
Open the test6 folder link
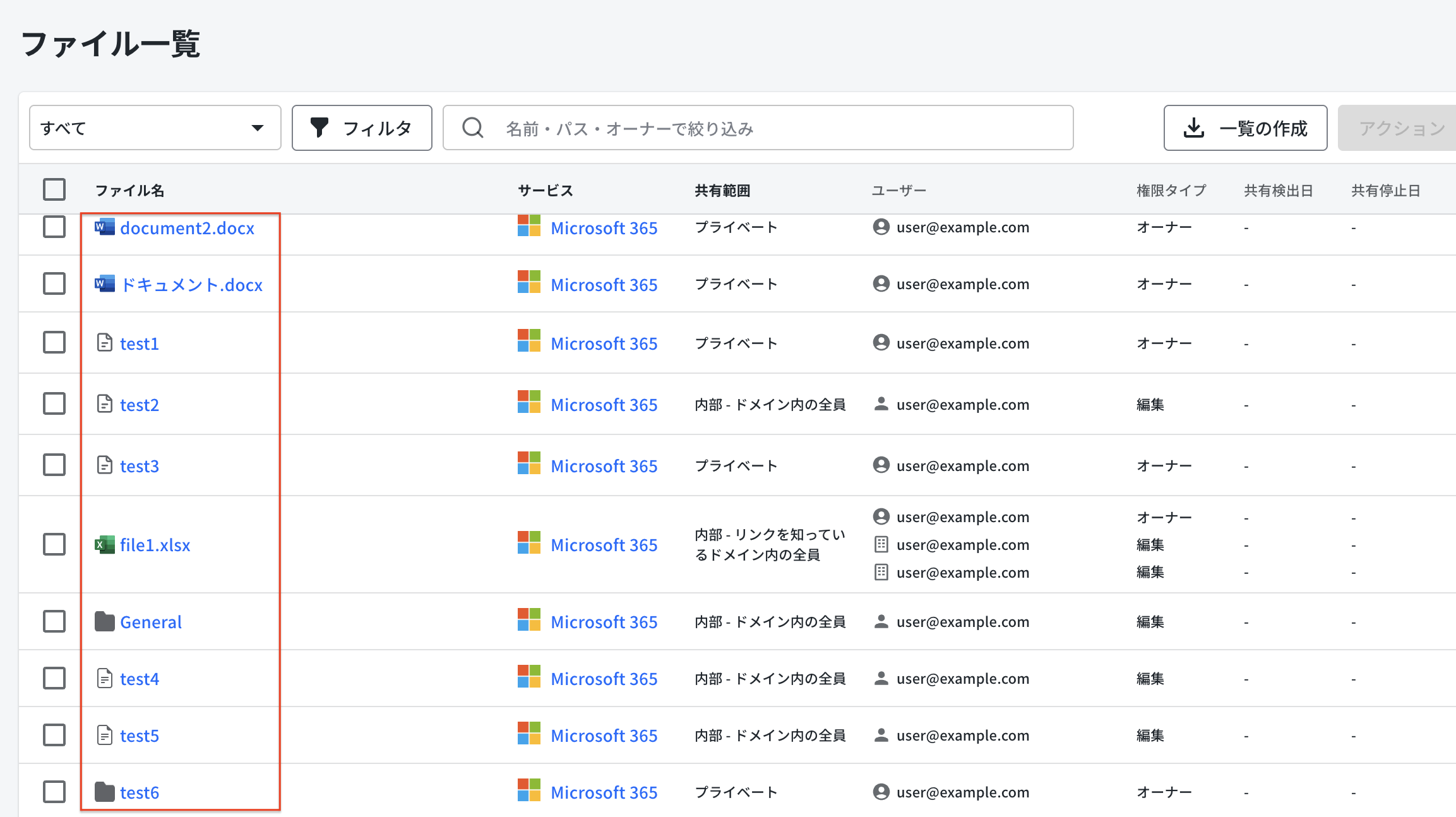[140, 792]
